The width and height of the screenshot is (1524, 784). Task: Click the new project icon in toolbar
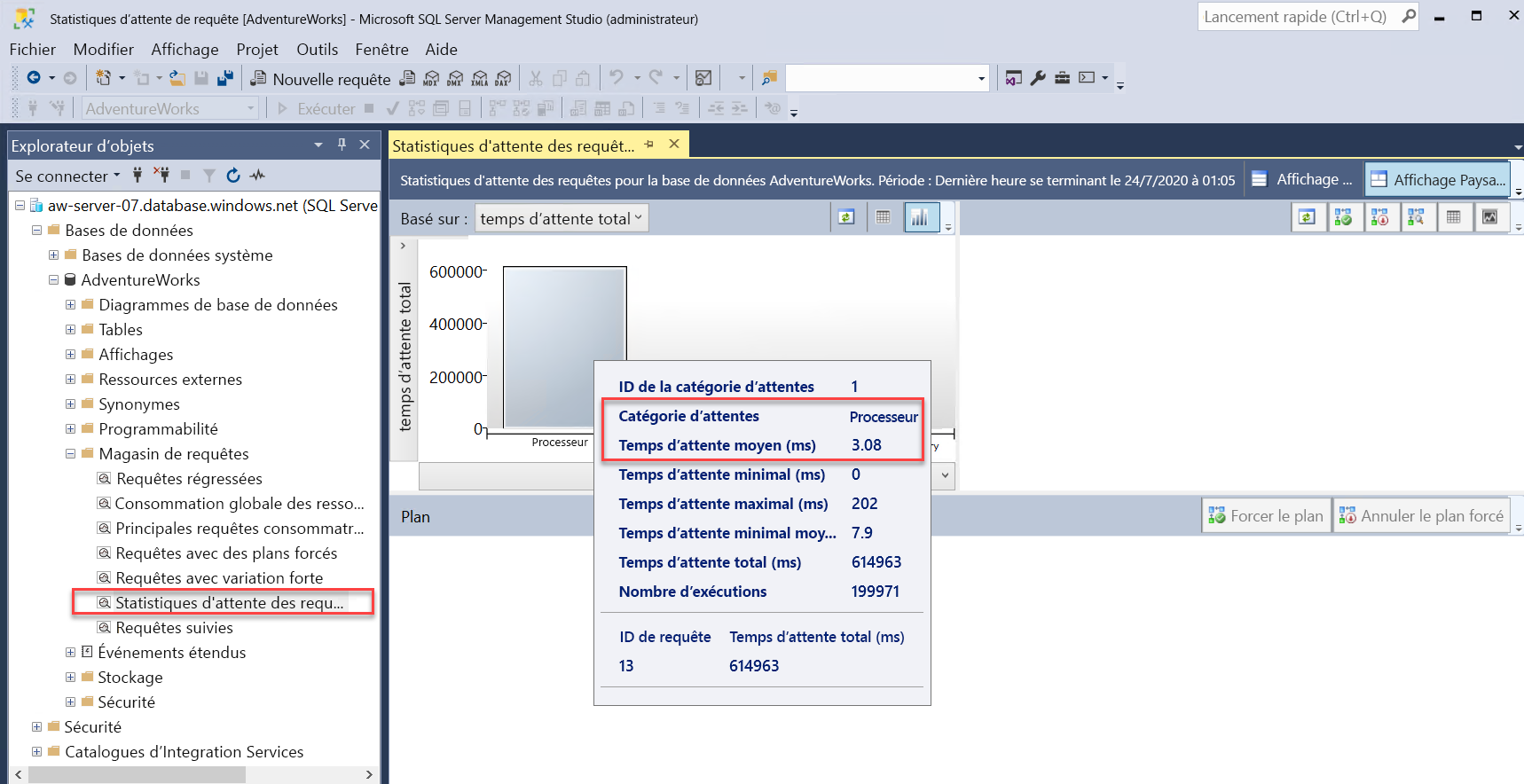coord(103,78)
